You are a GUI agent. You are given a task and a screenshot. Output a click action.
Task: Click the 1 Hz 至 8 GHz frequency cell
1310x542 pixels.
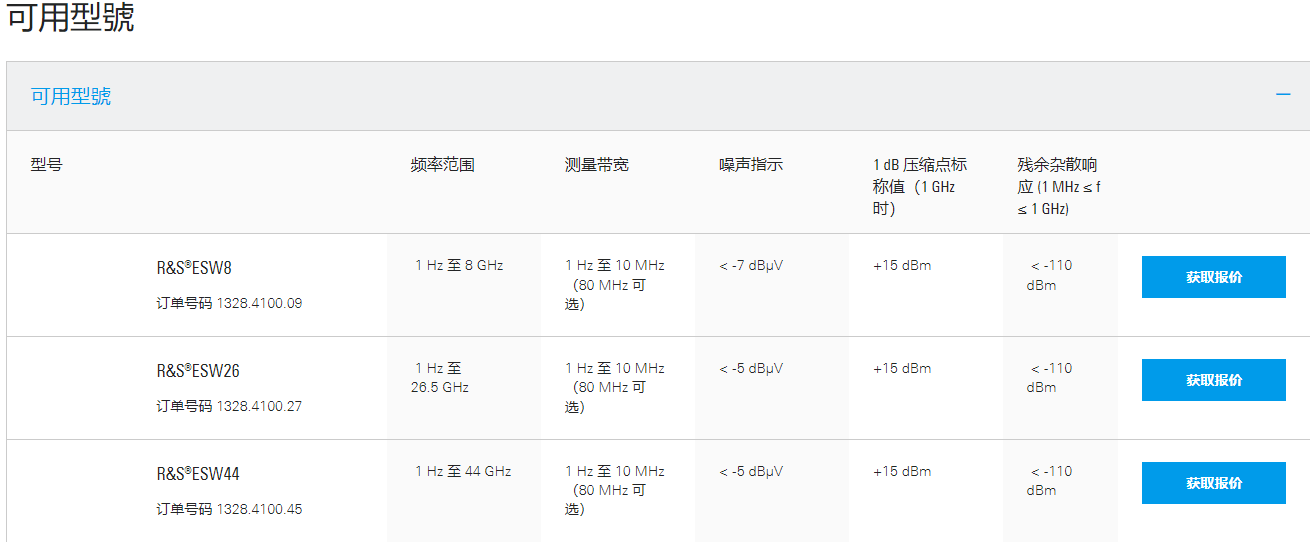tap(459, 266)
